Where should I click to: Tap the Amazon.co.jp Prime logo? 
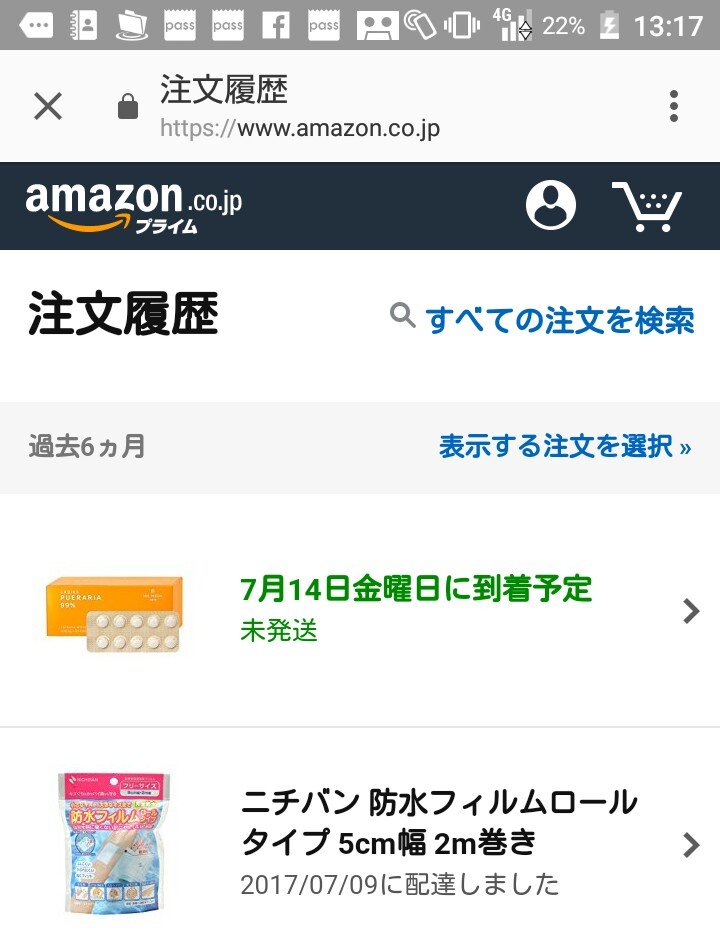pos(134,206)
